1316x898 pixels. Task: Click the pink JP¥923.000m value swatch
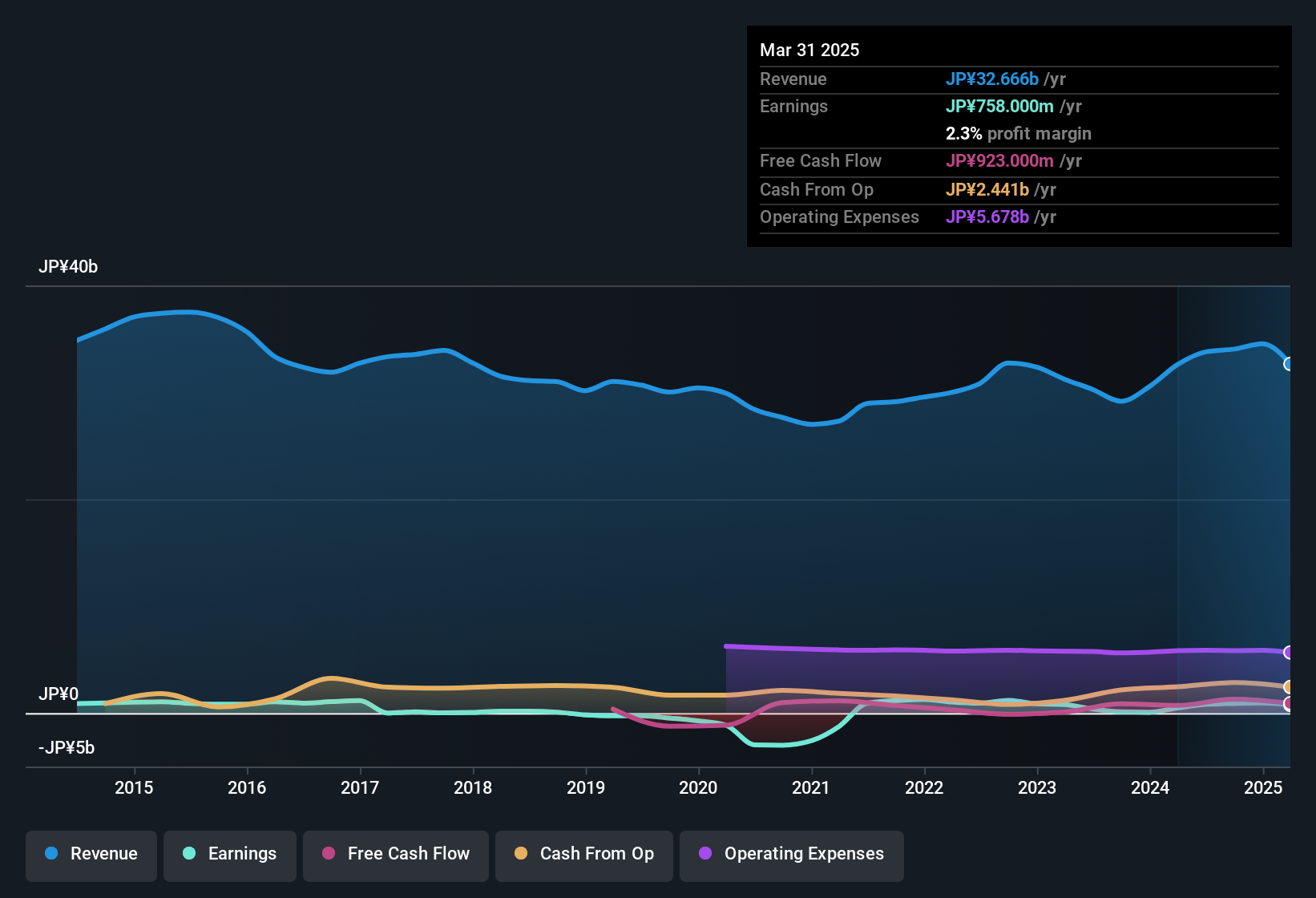999,161
